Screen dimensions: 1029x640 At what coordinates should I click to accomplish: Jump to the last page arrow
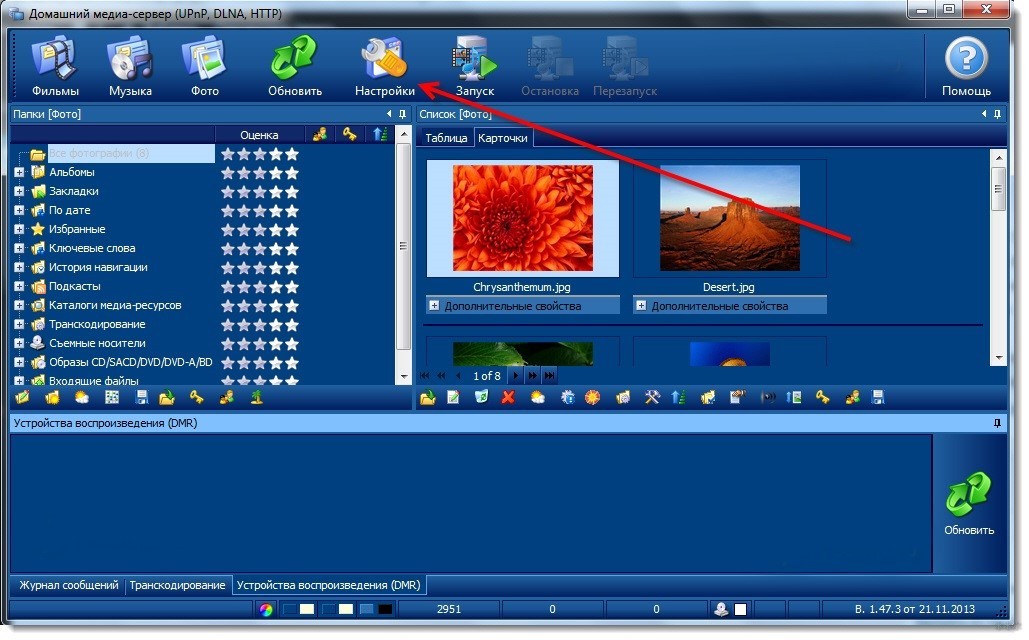[x=549, y=376]
